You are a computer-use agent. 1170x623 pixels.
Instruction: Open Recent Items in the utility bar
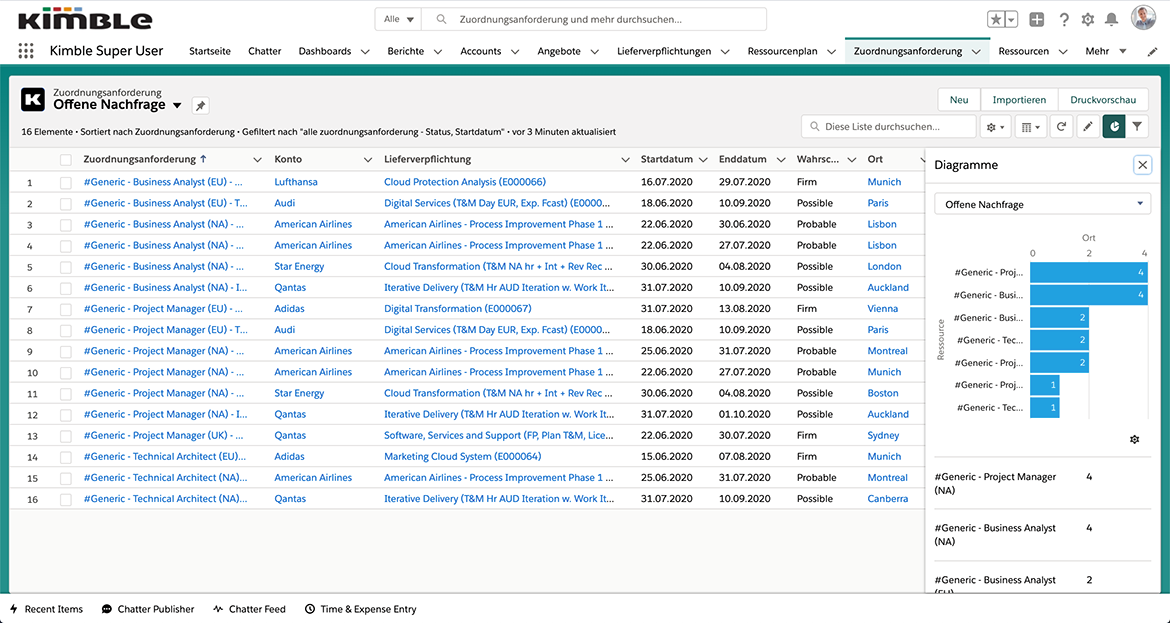pos(46,609)
